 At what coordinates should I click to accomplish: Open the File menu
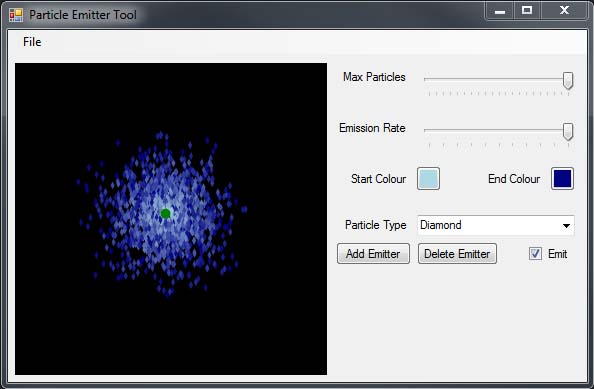click(32, 42)
